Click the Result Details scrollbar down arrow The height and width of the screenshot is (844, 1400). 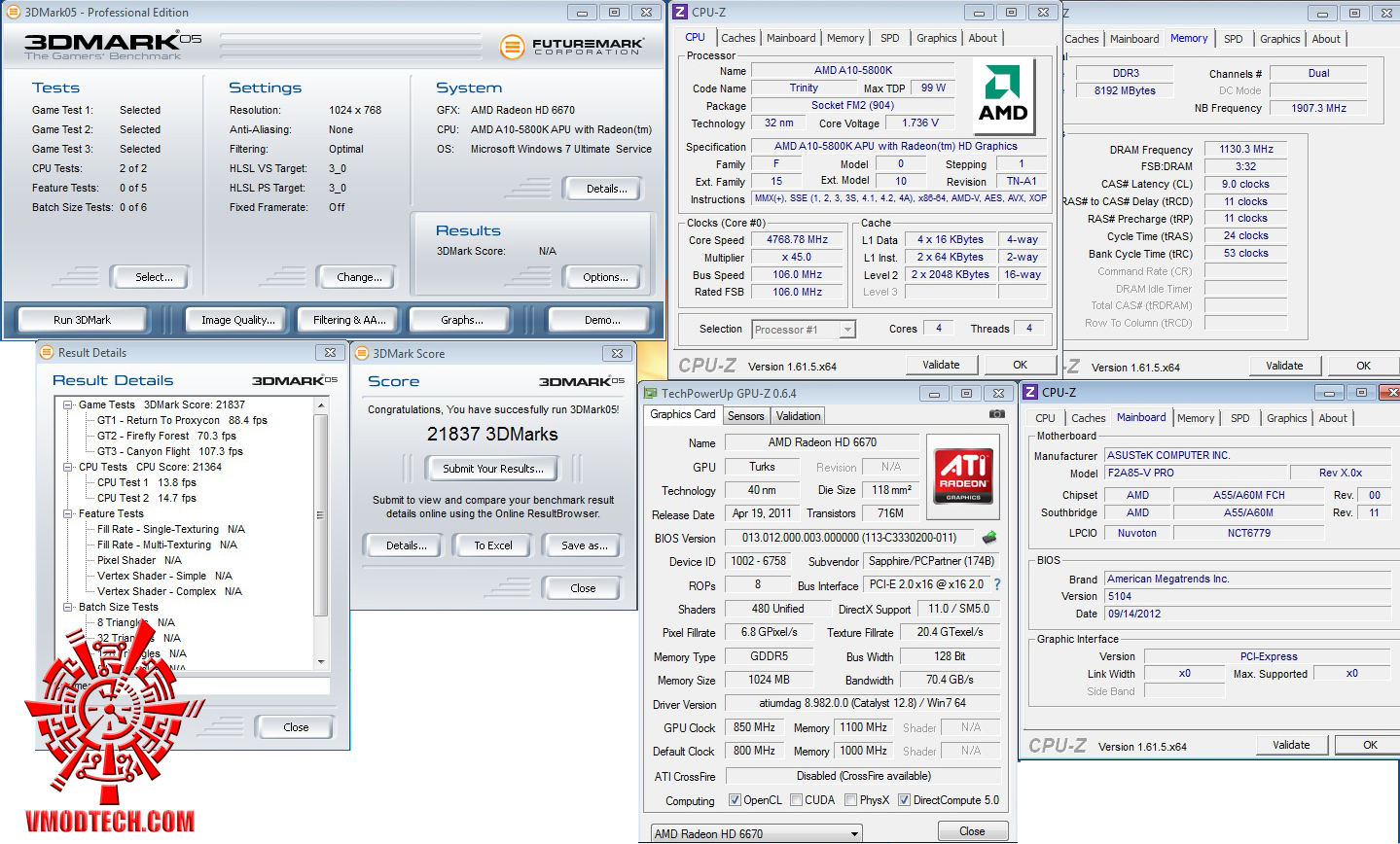[x=322, y=661]
